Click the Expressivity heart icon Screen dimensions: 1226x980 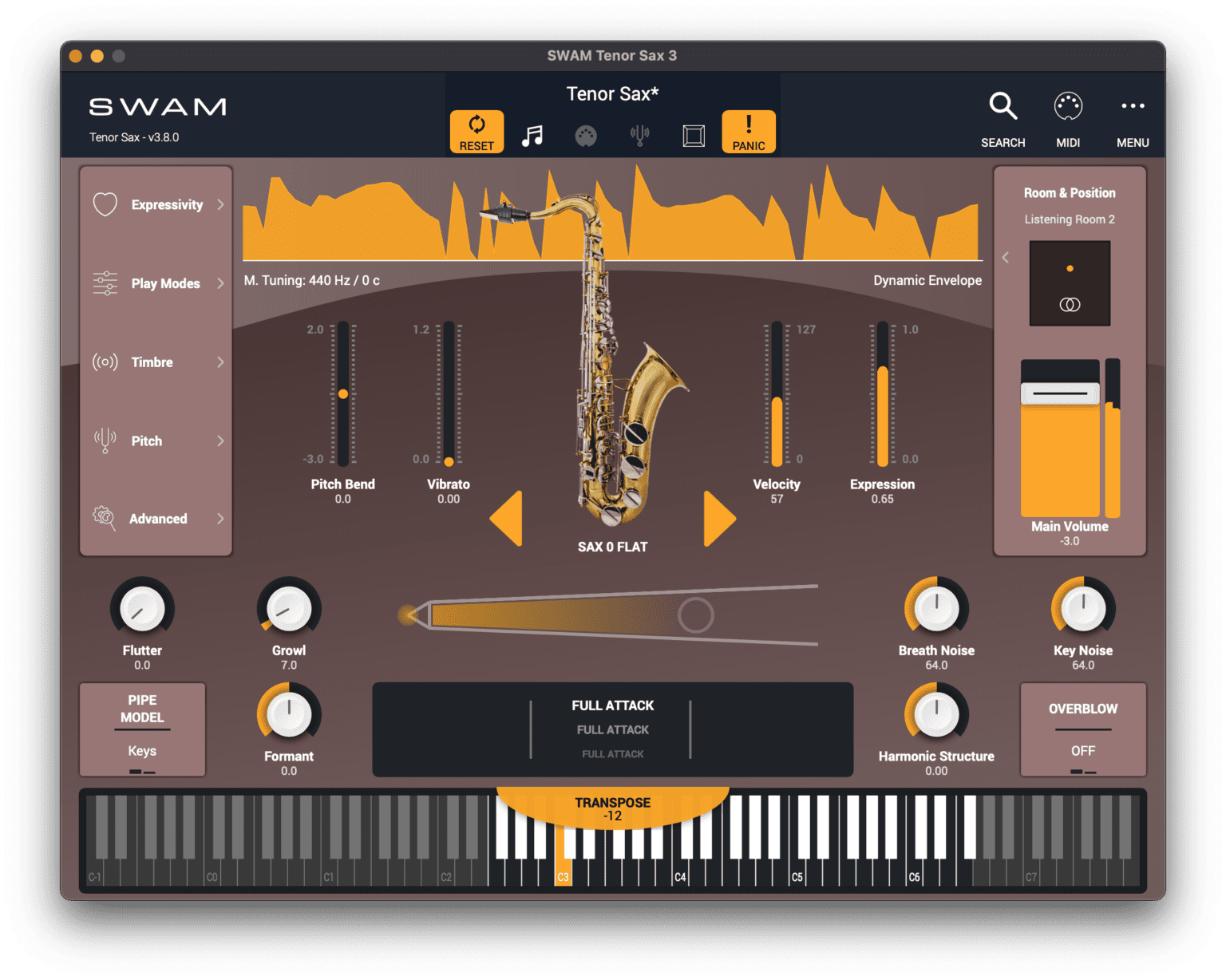pyautogui.click(x=105, y=204)
